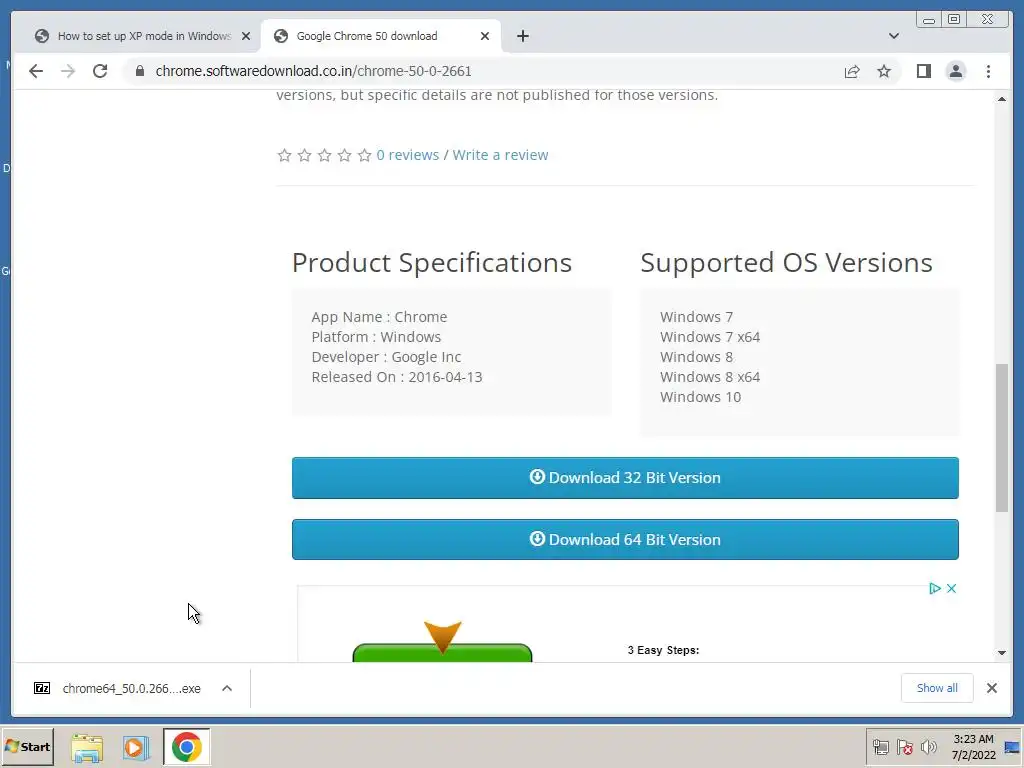Viewport: 1024px width, 768px height.
Task: Click the vertical scrollbar thumb
Action: [1002, 438]
